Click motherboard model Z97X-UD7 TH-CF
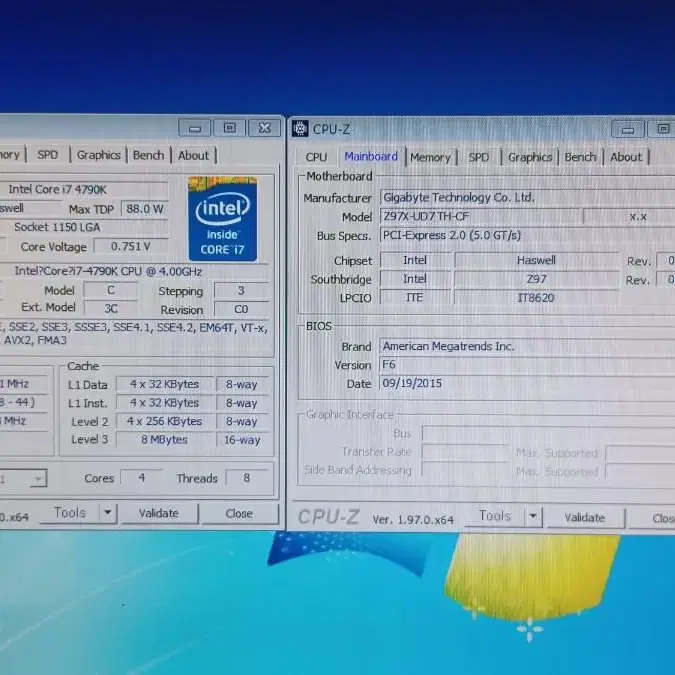 pyautogui.click(x=480, y=217)
